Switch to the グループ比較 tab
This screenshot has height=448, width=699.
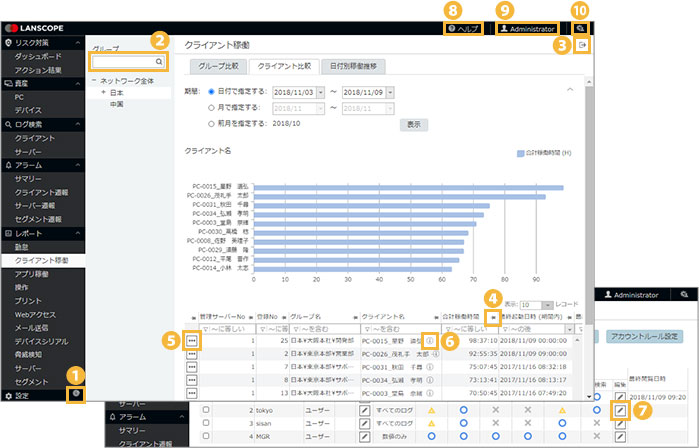click(x=217, y=66)
